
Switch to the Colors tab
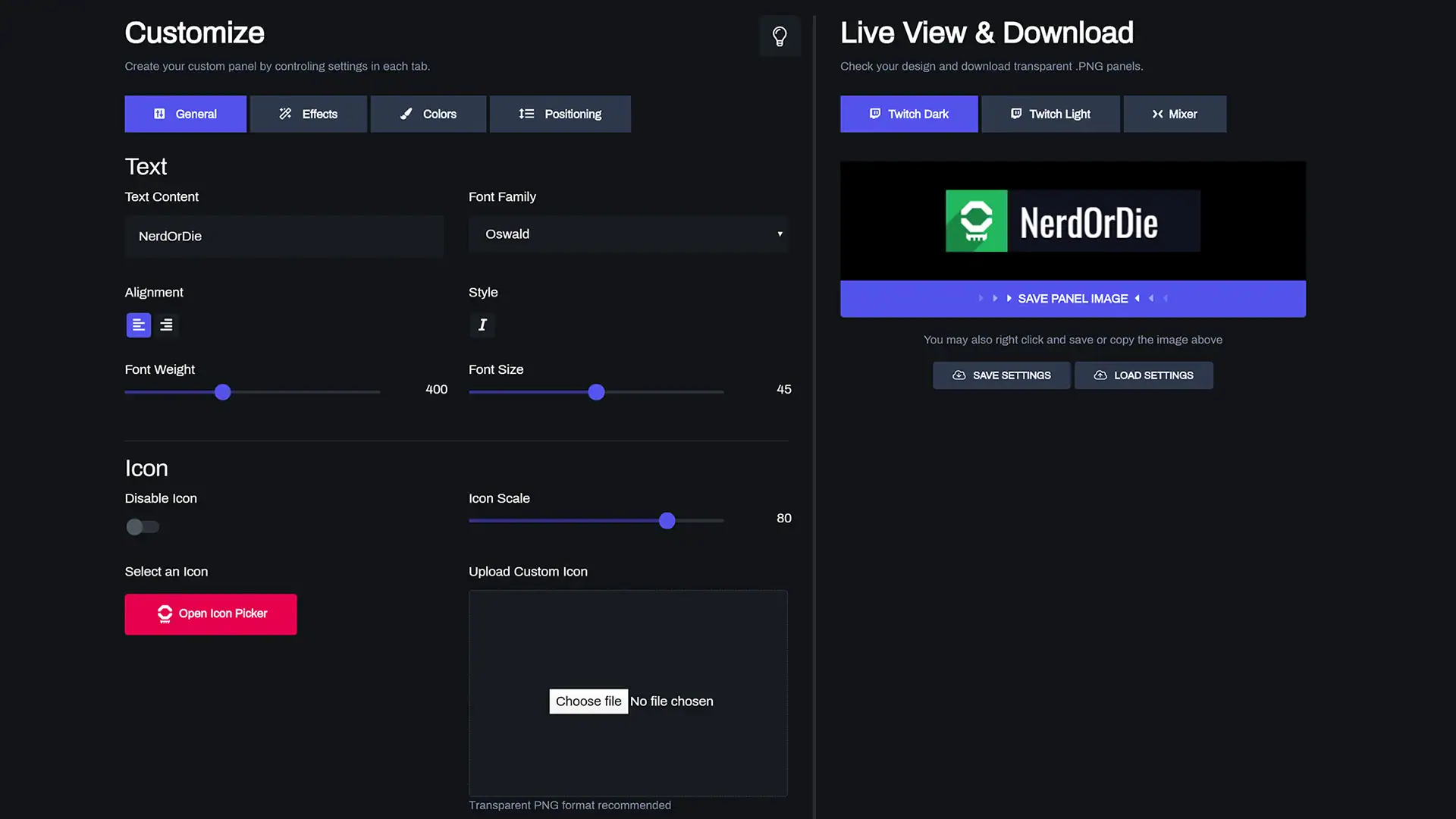coord(428,114)
